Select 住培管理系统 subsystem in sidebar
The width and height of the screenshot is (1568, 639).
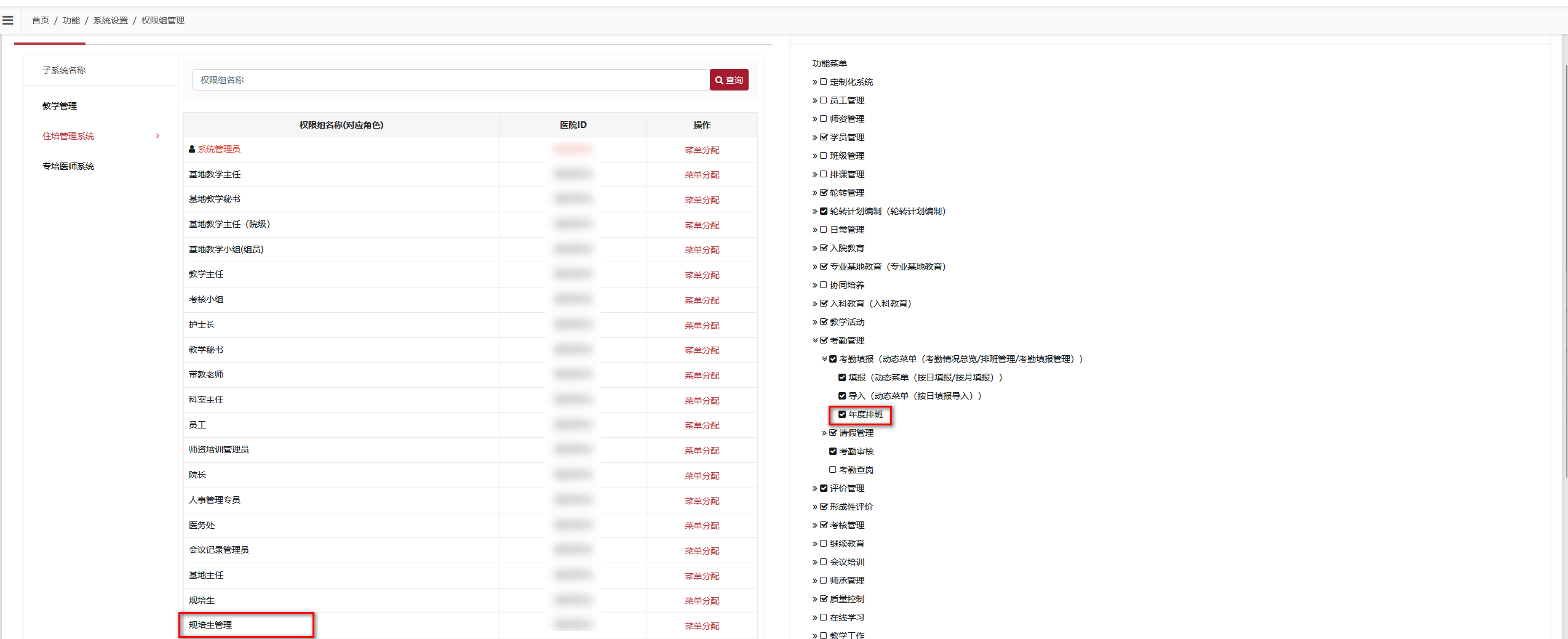pos(68,136)
